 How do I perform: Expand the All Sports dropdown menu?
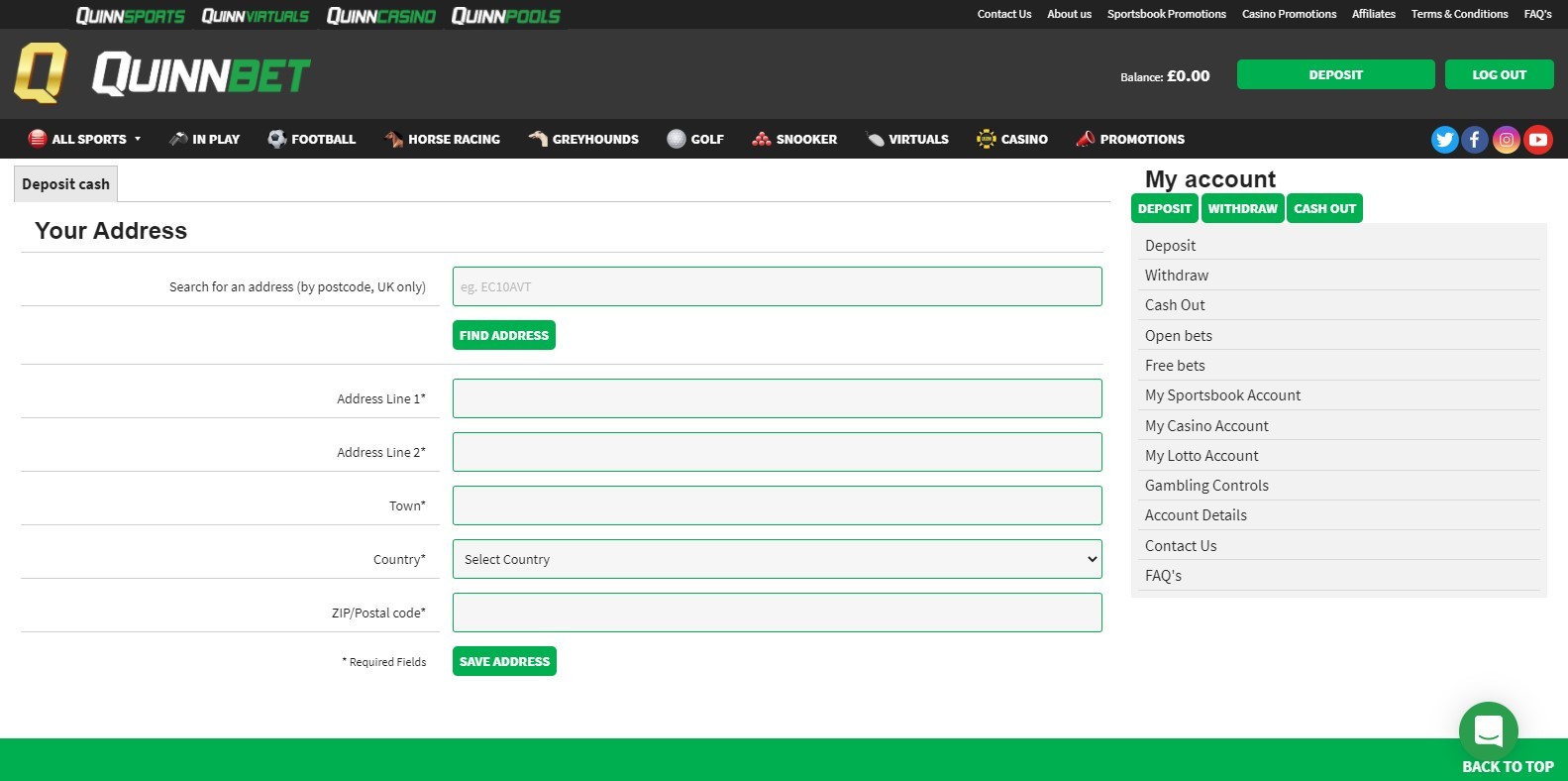coord(85,139)
